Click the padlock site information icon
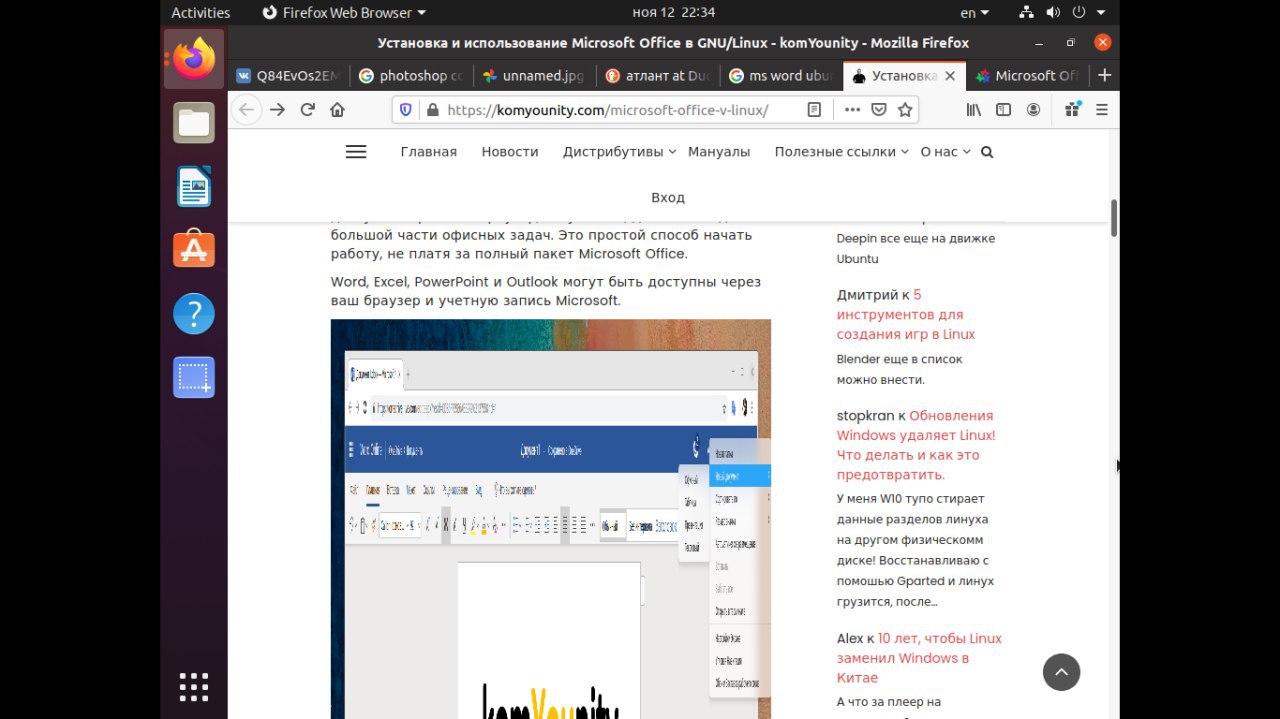1280x719 pixels. (x=432, y=110)
